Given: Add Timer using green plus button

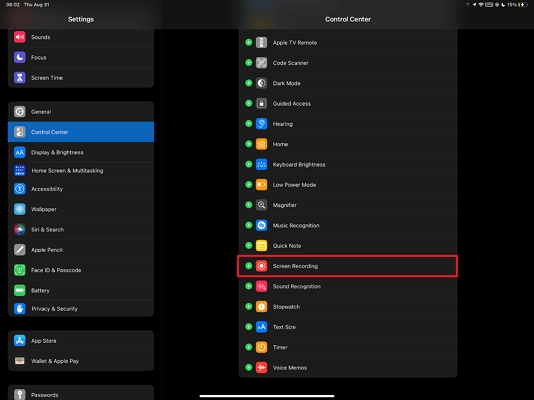Looking at the screenshot, I should coord(249,347).
